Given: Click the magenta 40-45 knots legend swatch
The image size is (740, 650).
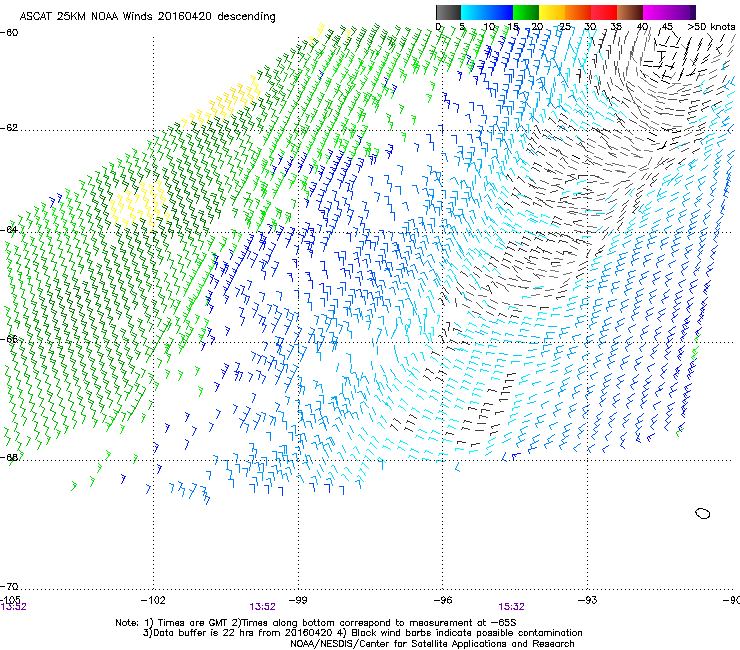Looking at the screenshot, I should [656, 12].
